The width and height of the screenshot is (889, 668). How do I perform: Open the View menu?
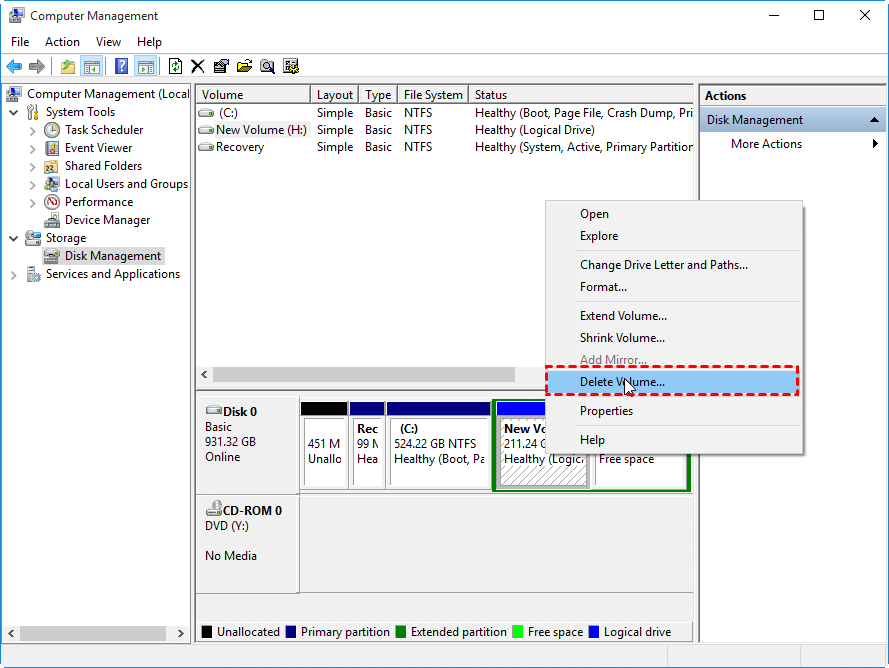click(108, 42)
